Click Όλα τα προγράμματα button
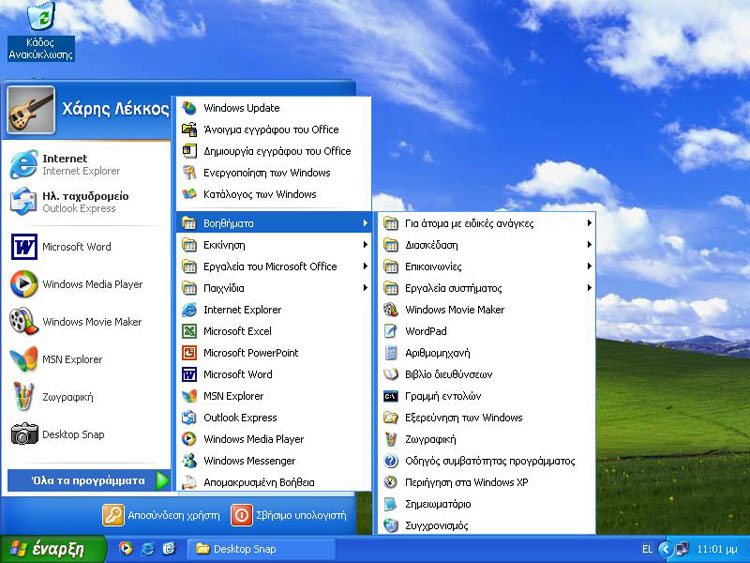The width and height of the screenshot is (750, 563). coord(88,481)
